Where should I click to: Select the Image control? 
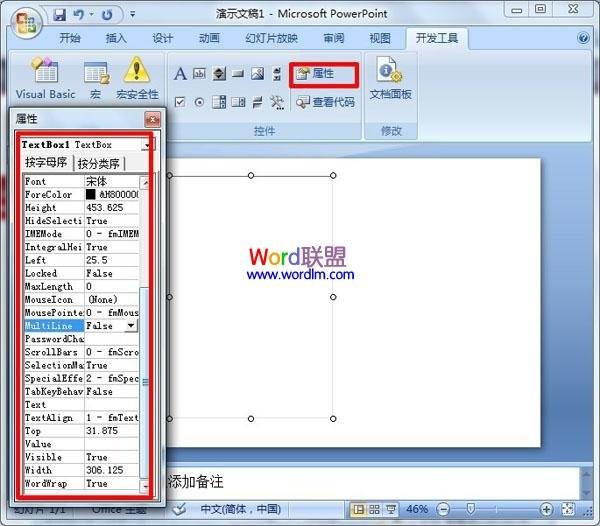coord(258,73)
